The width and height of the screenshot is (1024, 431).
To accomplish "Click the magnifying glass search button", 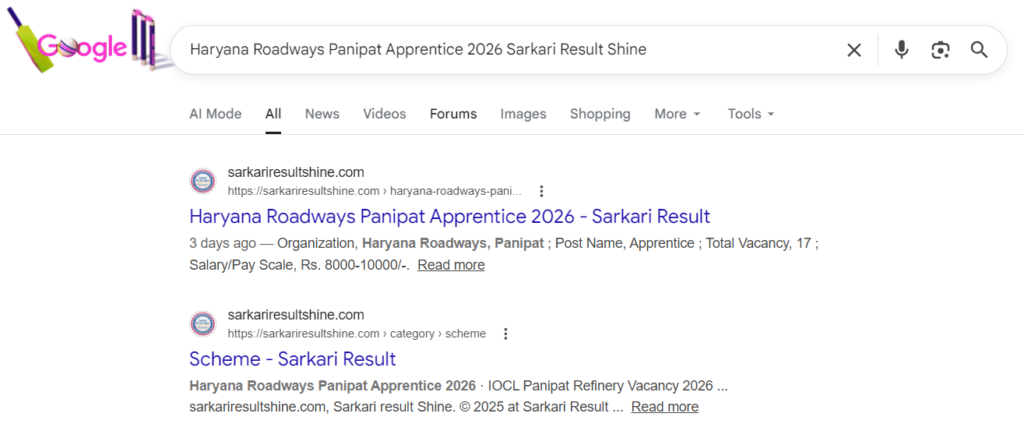I will click(x=979, y=50).
